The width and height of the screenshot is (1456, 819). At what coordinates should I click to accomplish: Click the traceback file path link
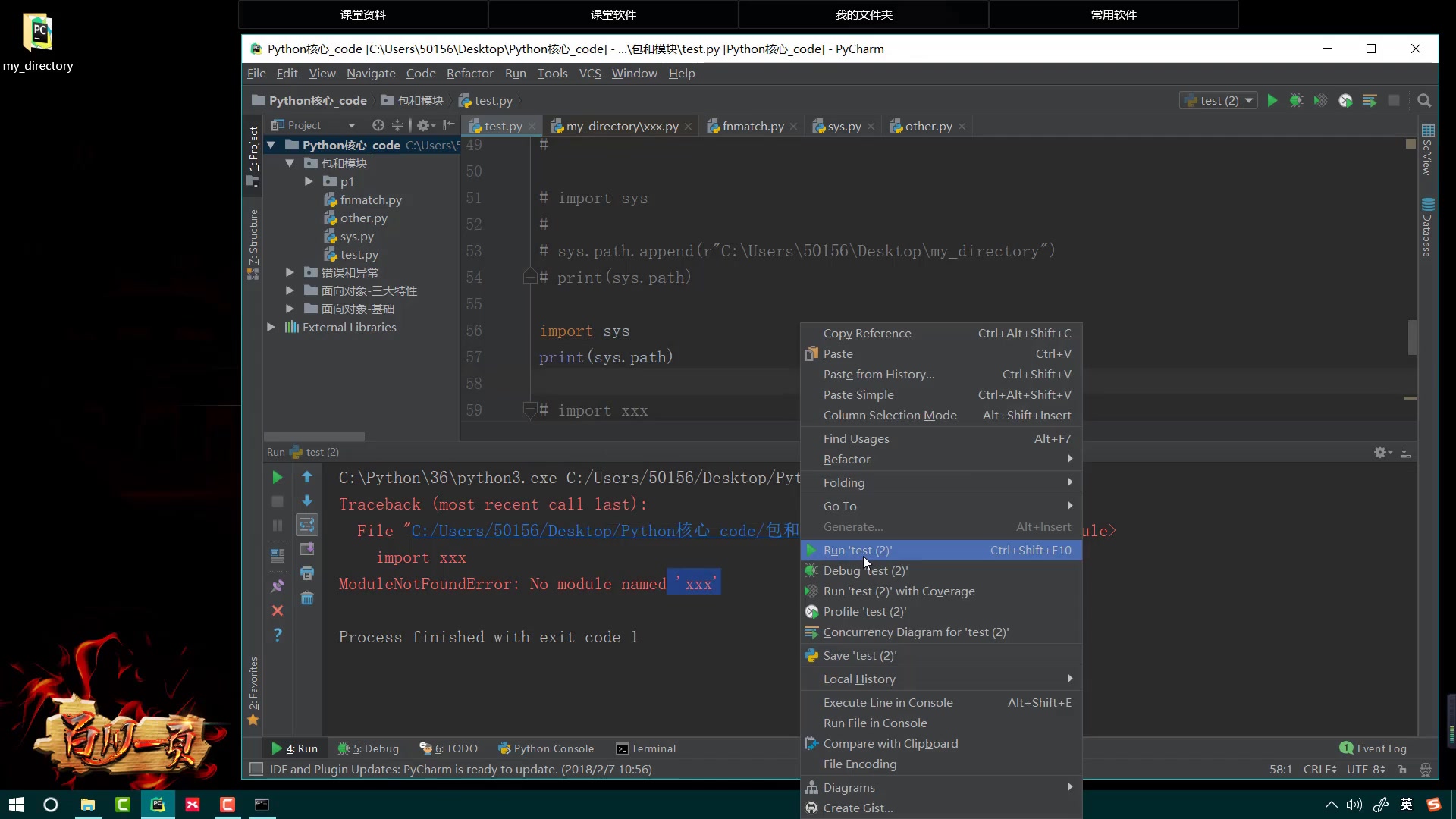pos(604,531)
